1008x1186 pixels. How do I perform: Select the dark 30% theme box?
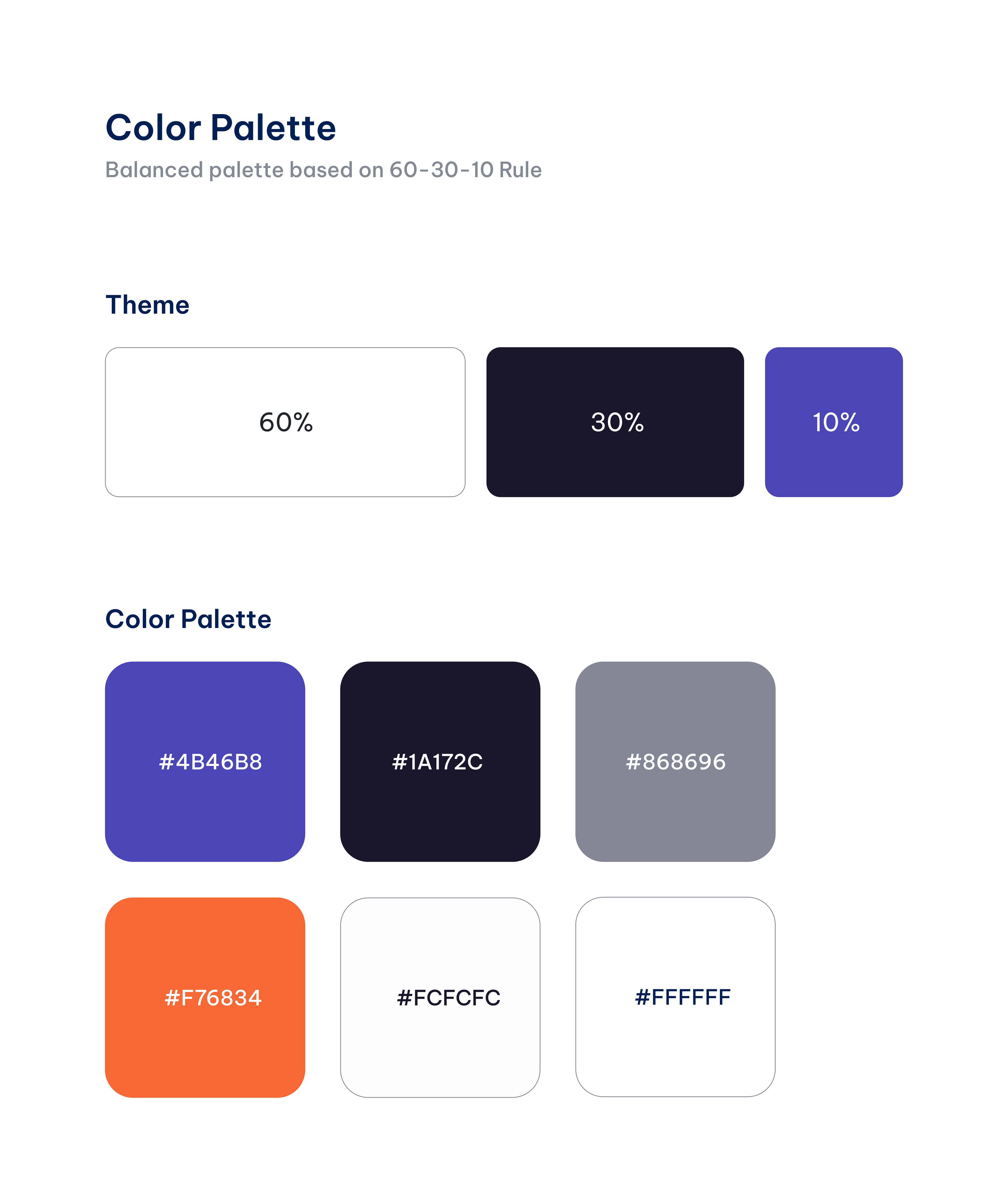(615, 422)
